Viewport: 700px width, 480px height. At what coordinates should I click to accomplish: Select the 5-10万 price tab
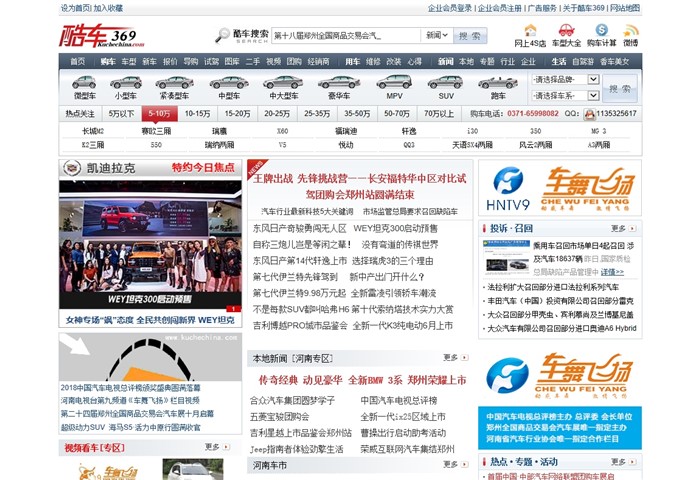click(x=159, y=114)
